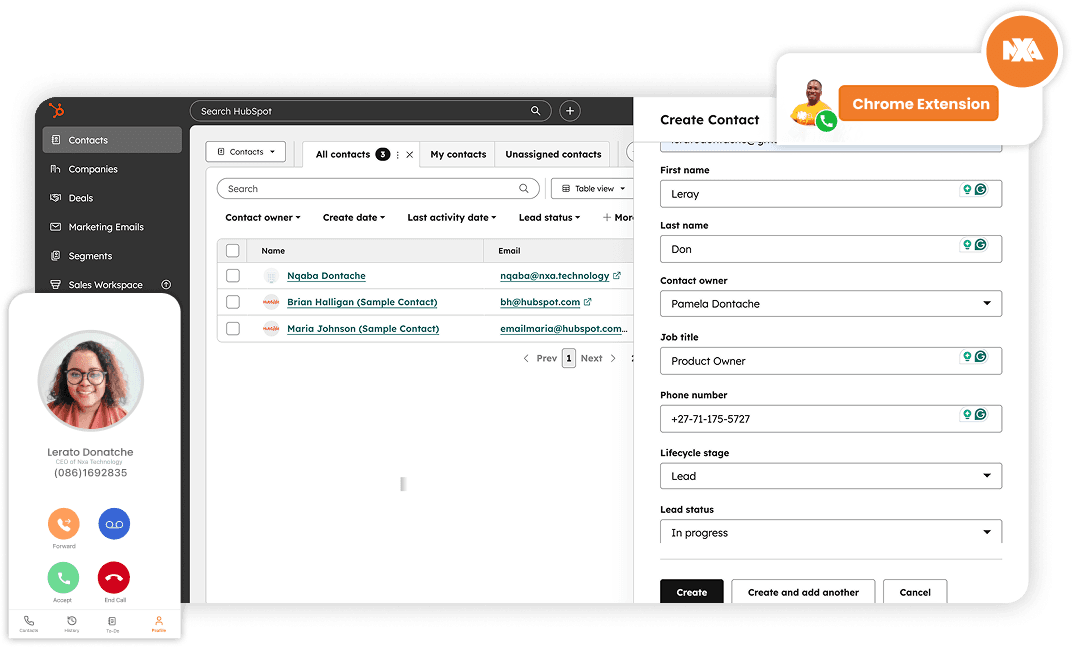This screenshot has height=647, width=1074.
Task: End the call with the red button
Action: [114, 578]
